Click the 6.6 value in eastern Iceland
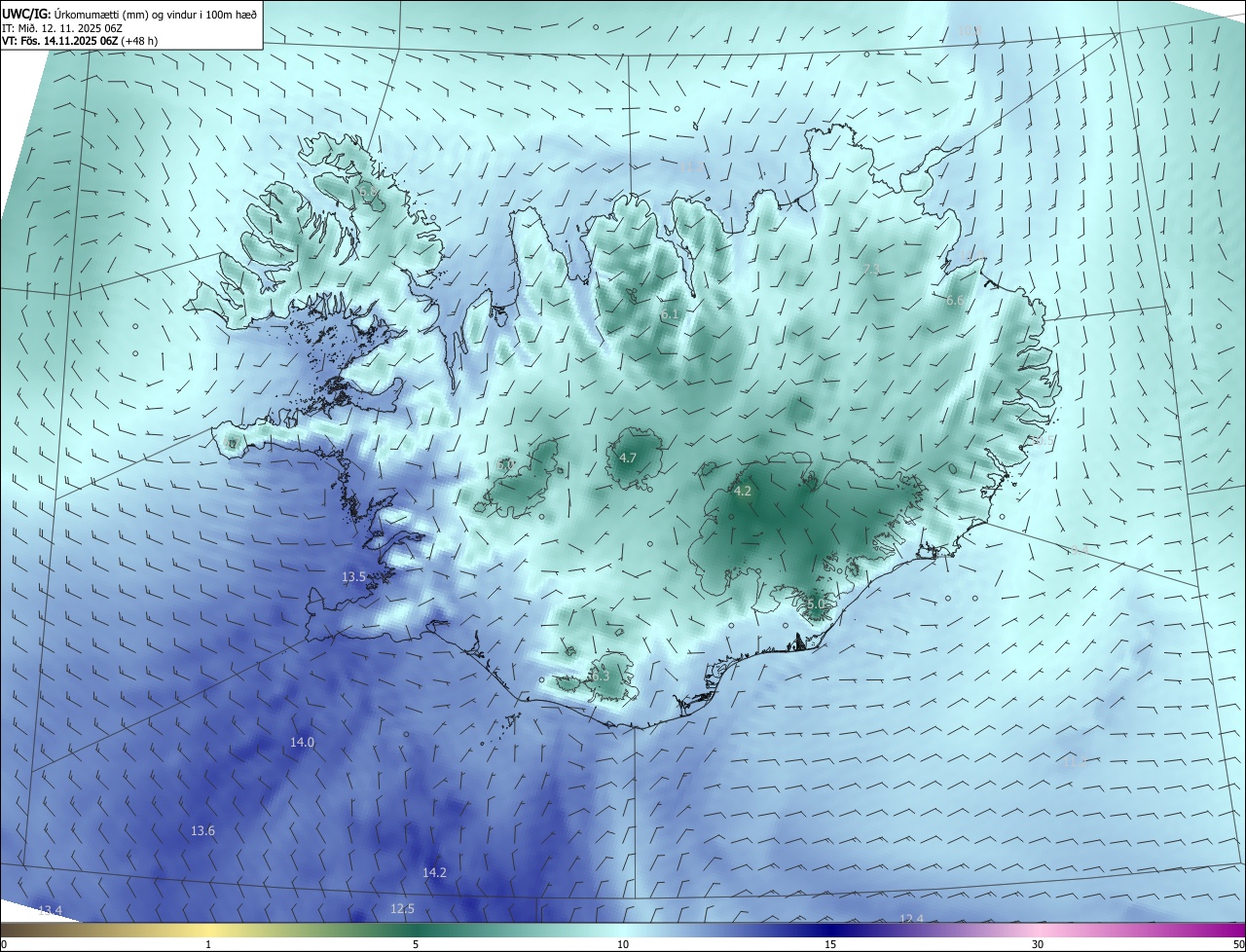The height and width of the screenshot is (952, 1246). pyautogui.click(x=955, y=301)
